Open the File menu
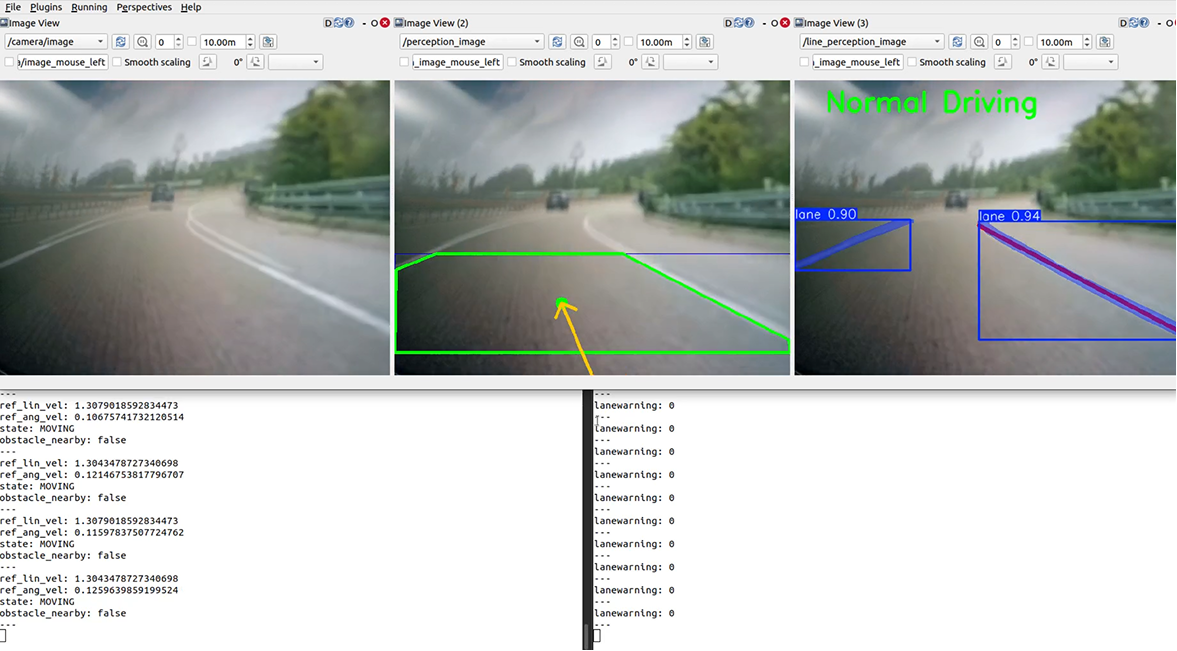Screen dimensions: 1177x651 coord(13,8)
